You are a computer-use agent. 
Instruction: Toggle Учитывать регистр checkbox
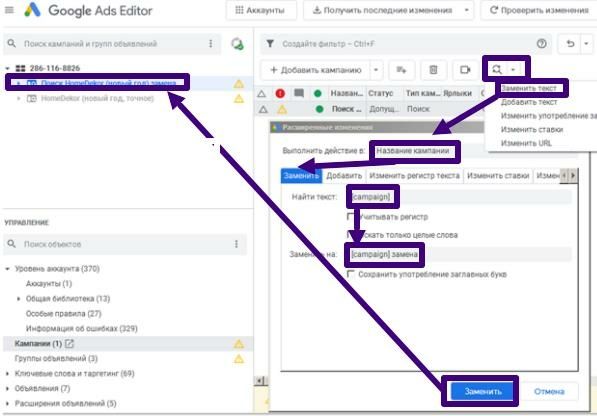[350, 217]
